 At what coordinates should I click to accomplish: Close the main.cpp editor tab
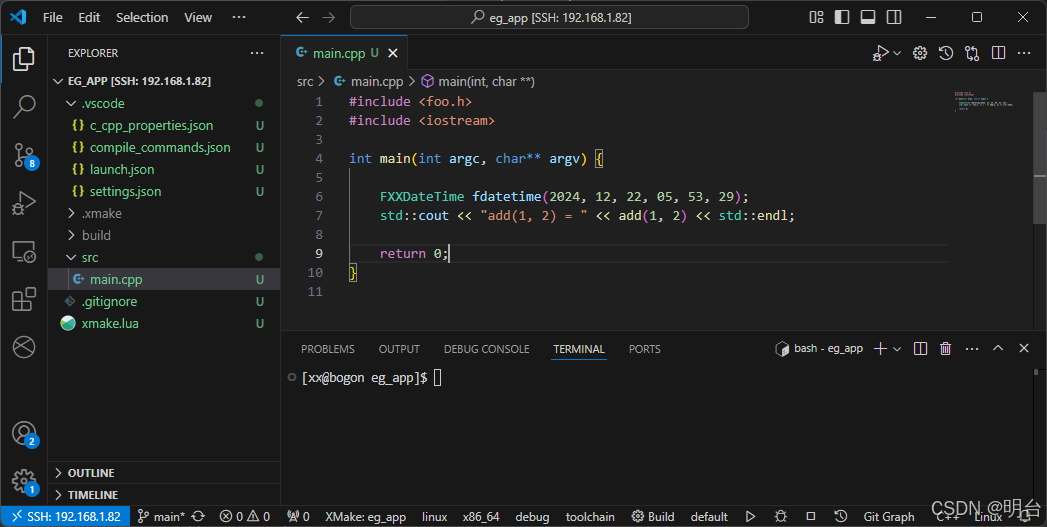393,53
